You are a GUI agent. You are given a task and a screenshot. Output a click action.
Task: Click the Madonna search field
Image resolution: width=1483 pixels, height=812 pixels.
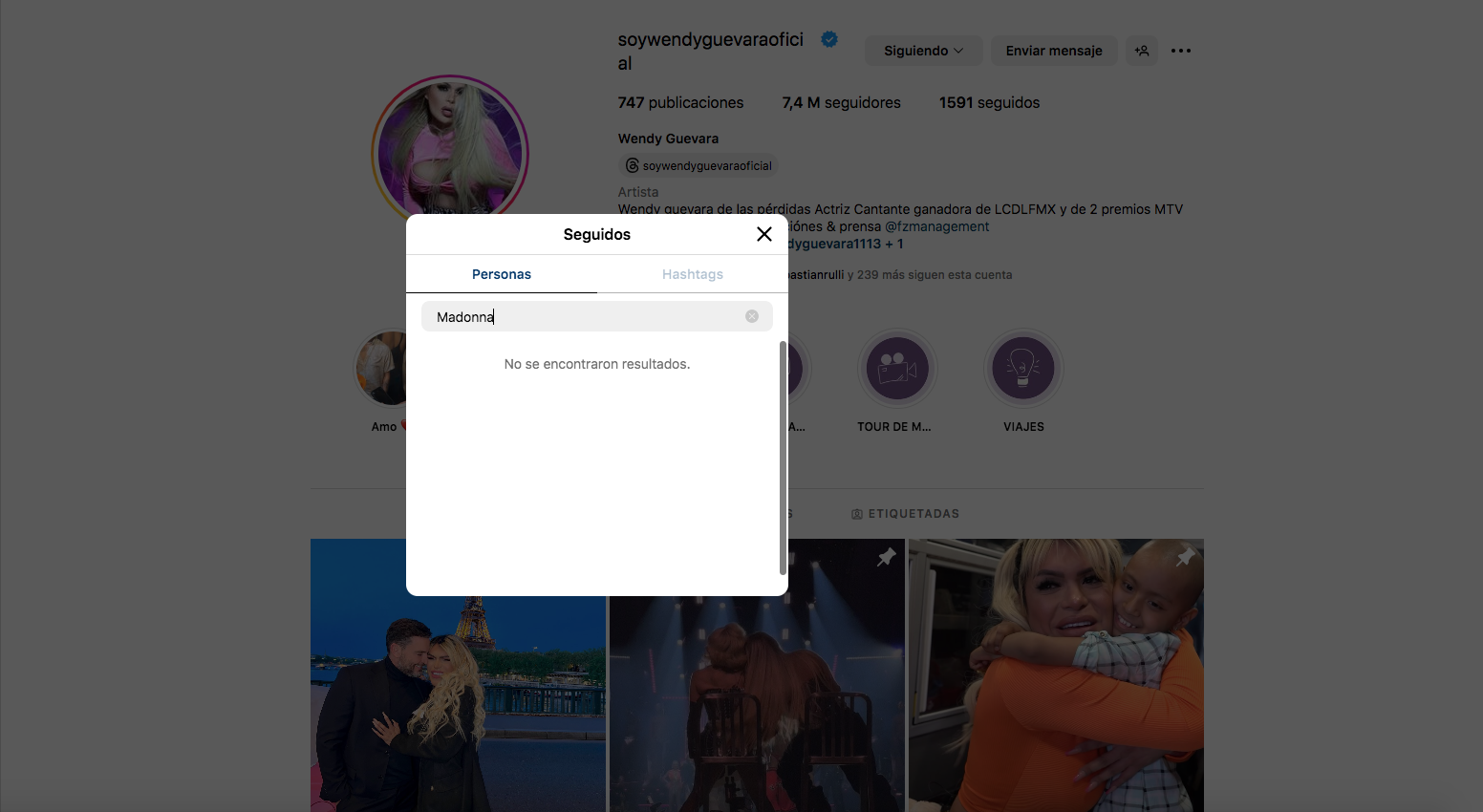coord(597,316)
